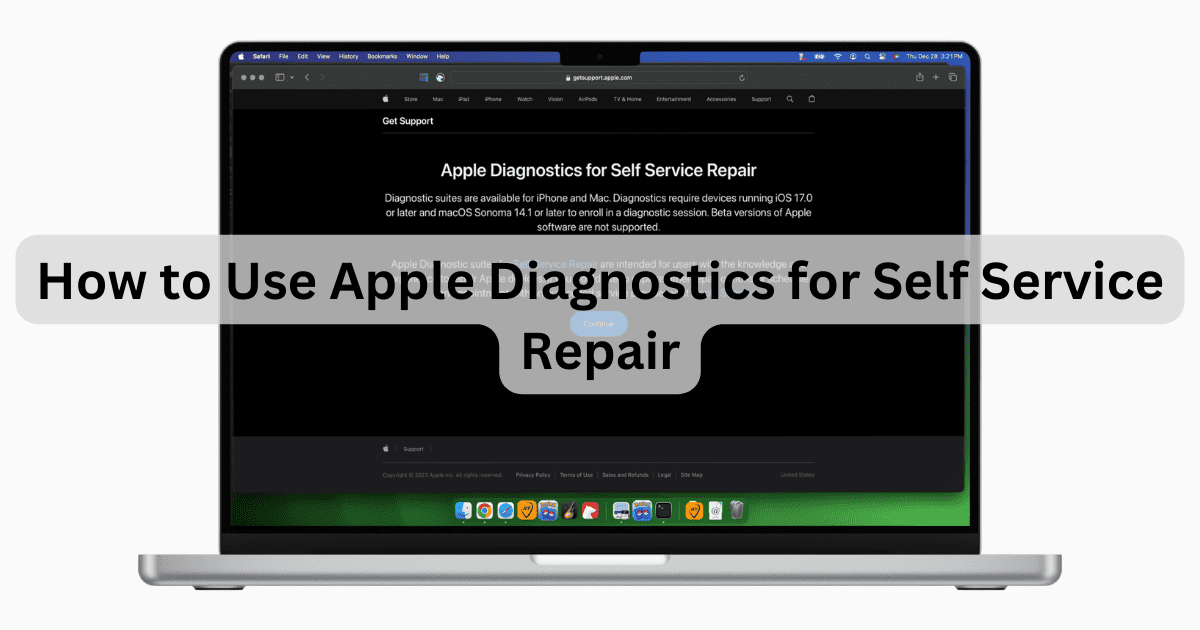
Task: Open the shopping bag icon on Apple nav
Action: click(812, 99)
